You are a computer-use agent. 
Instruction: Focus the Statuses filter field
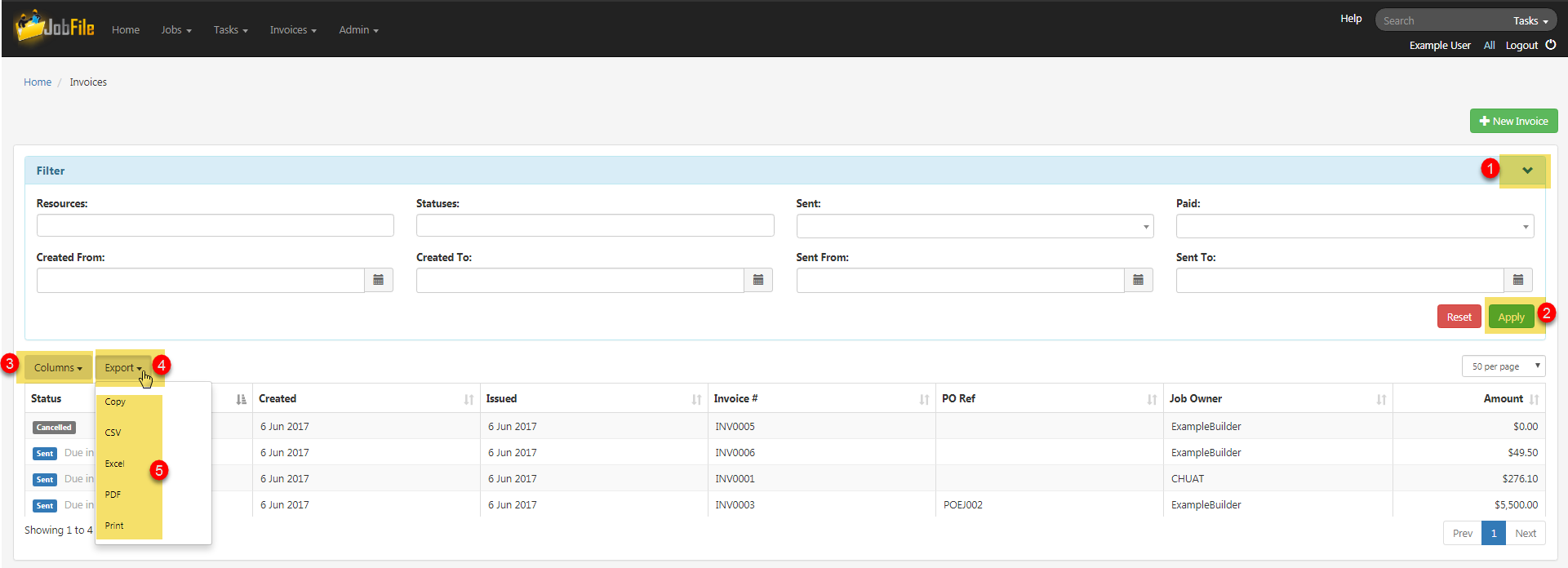(x=595, y=225)
